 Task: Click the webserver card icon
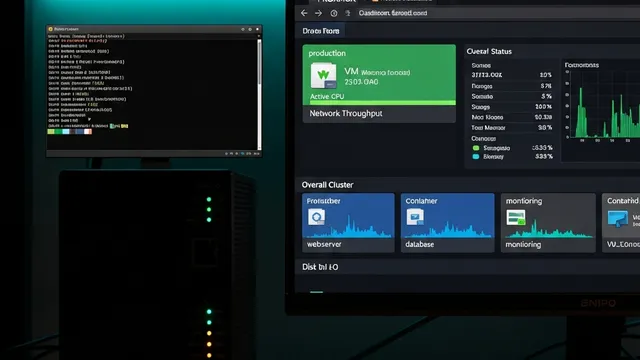[316, 217]
